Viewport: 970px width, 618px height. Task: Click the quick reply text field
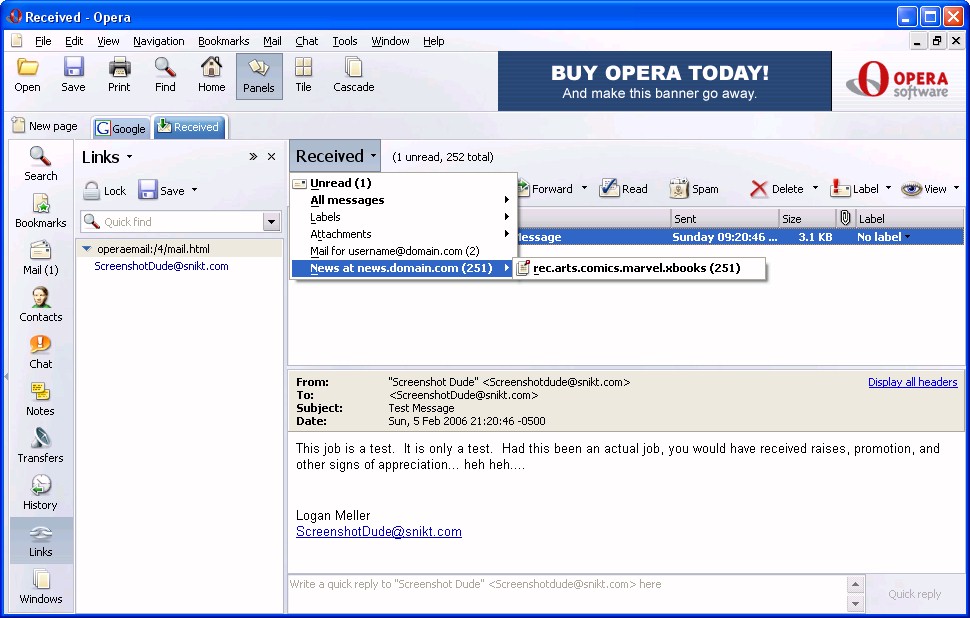point(567,593)
